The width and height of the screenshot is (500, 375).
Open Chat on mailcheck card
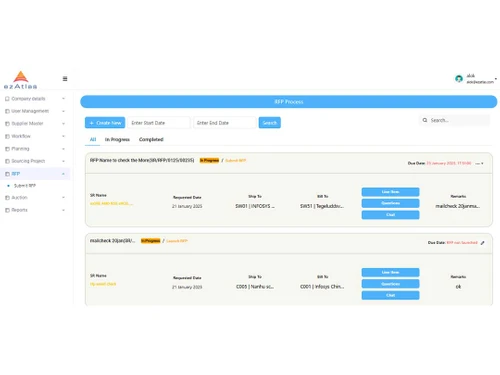390,295
